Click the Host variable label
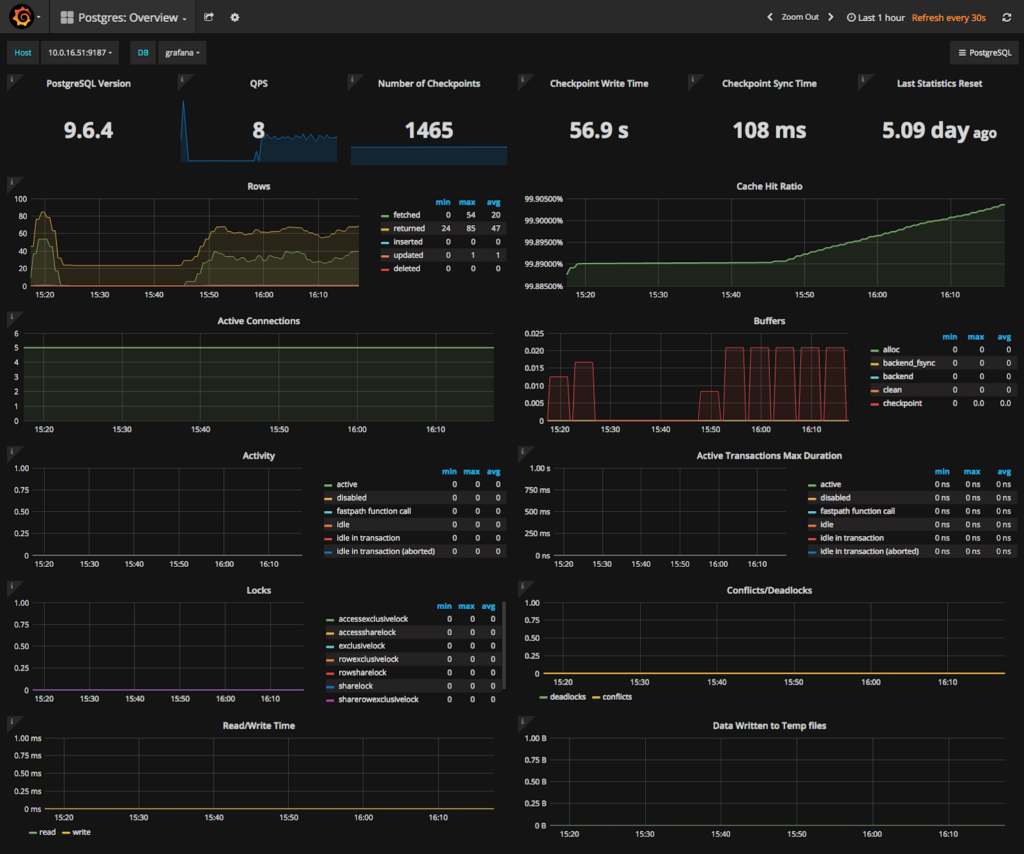This screenshot has height=854, width=1024. pos(23,53)
